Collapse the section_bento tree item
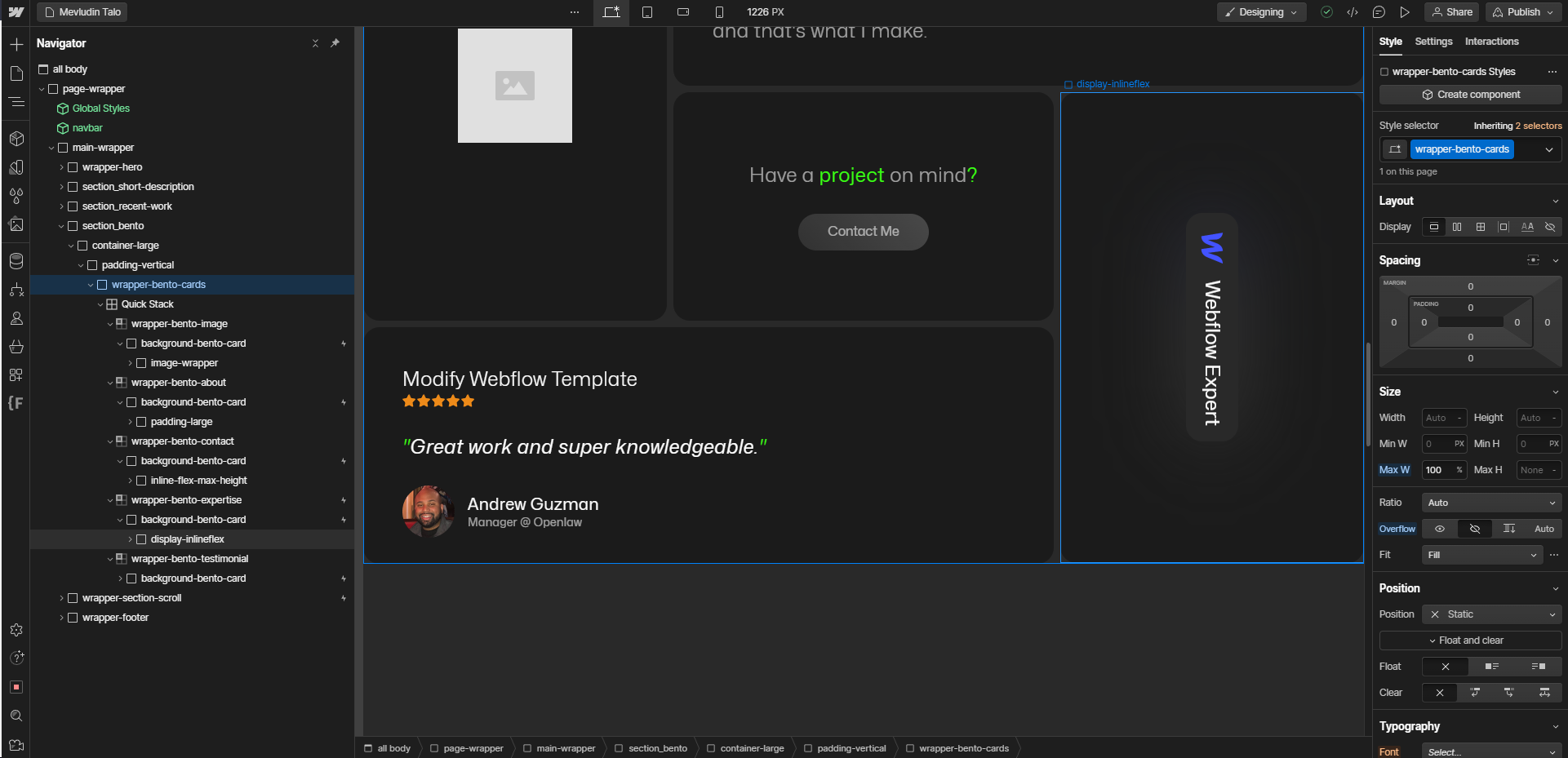Image resolution: width=1568 pixels, height=758 pixels. (61, 226)
